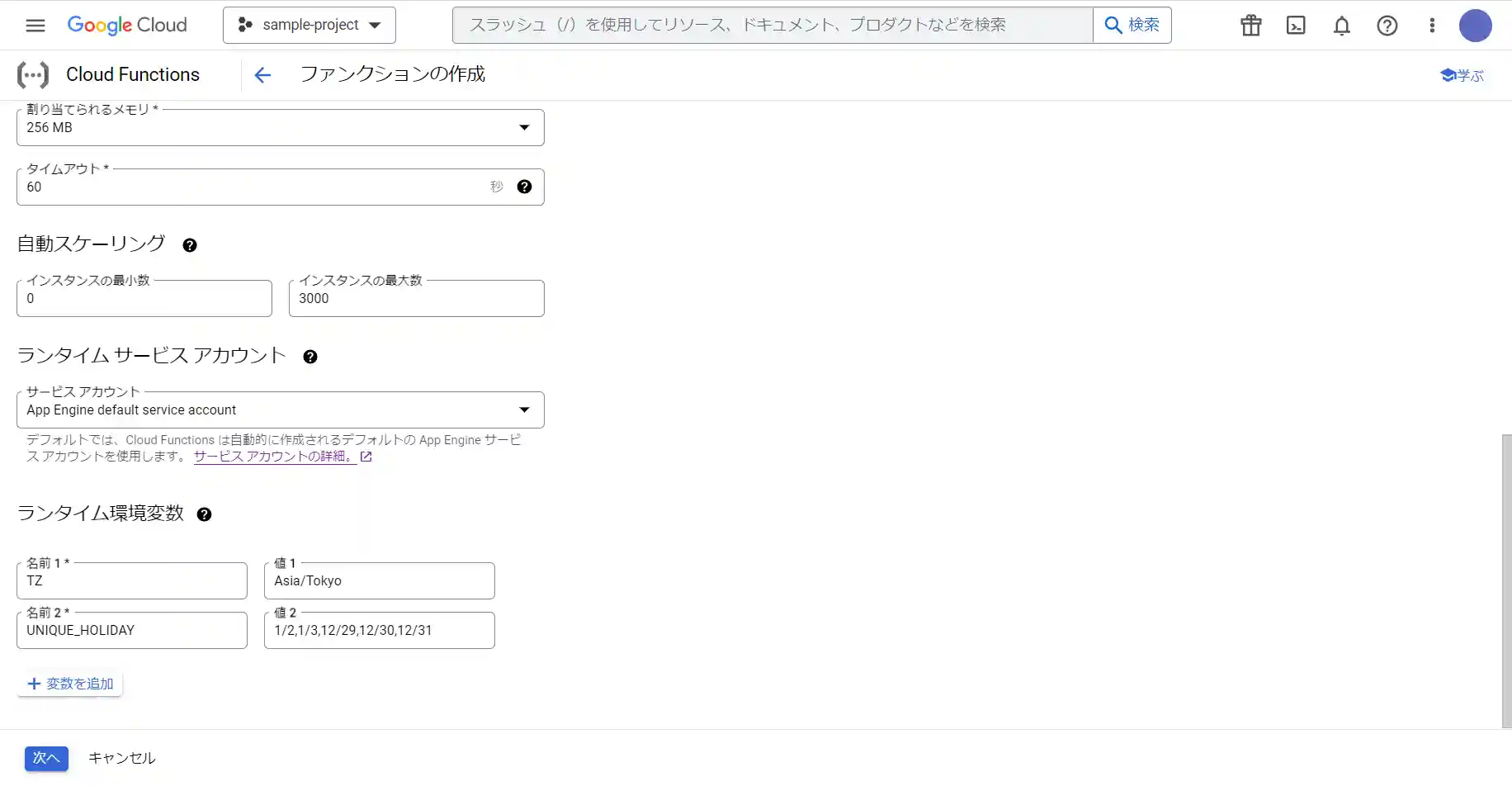This screenshot has width=1512, height=786.
Task: Click the キャンセル cancel button
Action: click(122, 758)
